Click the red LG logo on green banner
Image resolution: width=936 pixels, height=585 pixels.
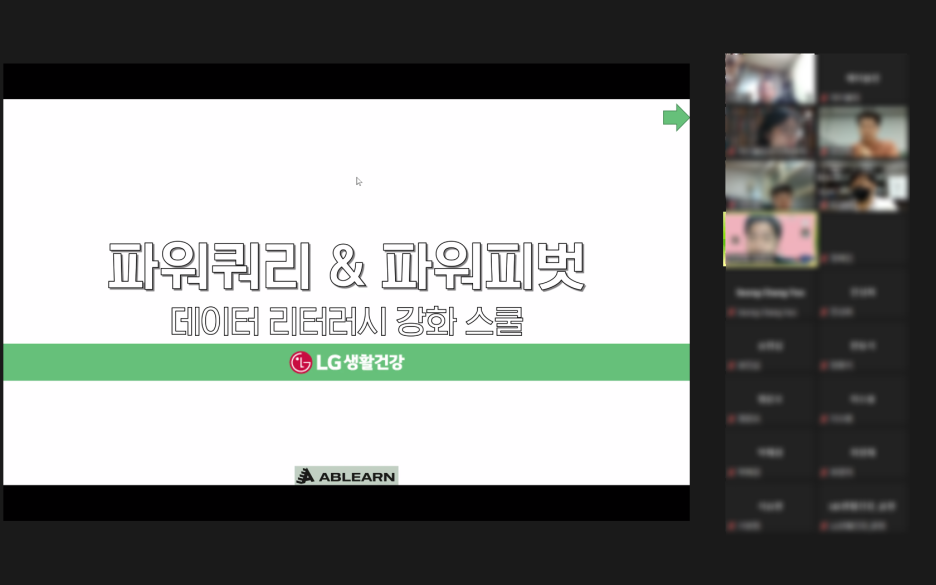(x=300, y=362)
